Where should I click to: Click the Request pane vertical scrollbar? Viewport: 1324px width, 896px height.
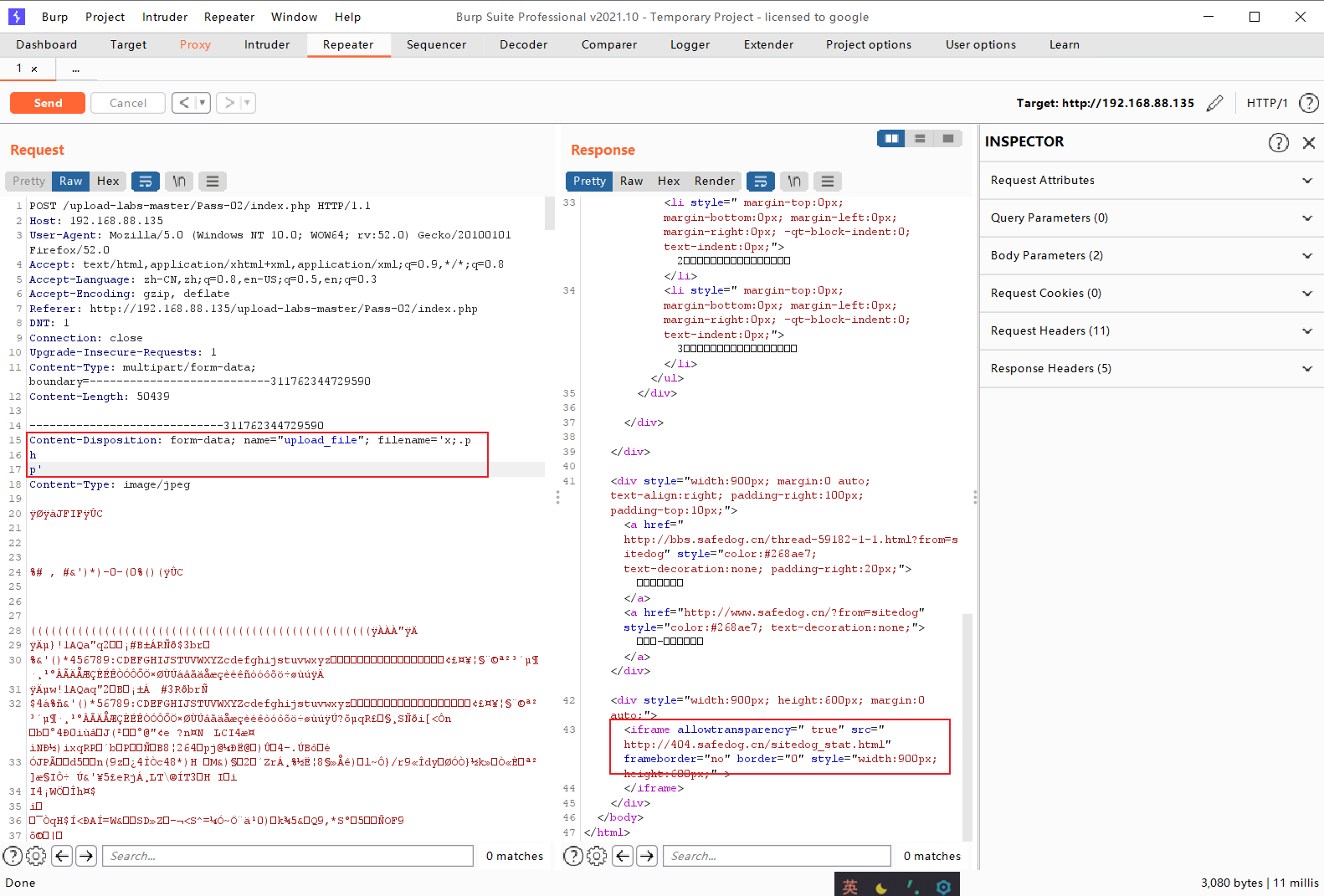pyautogui.click(x=550, y=213)
